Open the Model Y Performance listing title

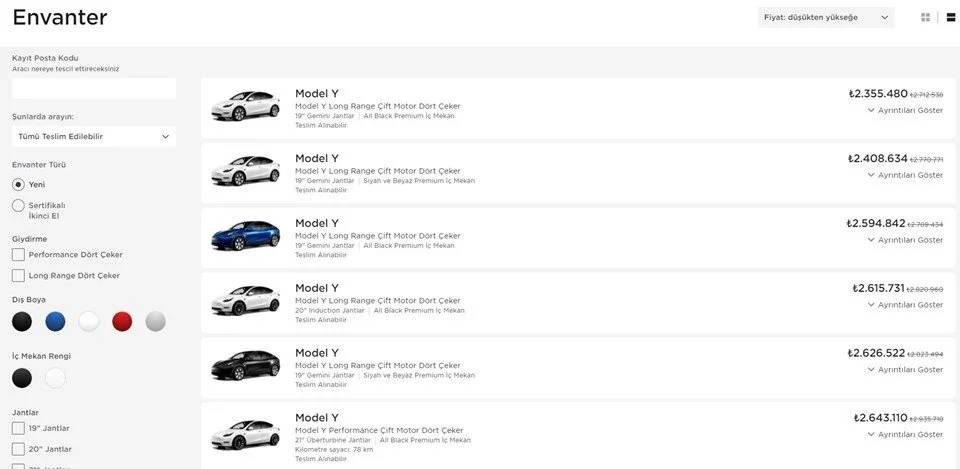317,418
